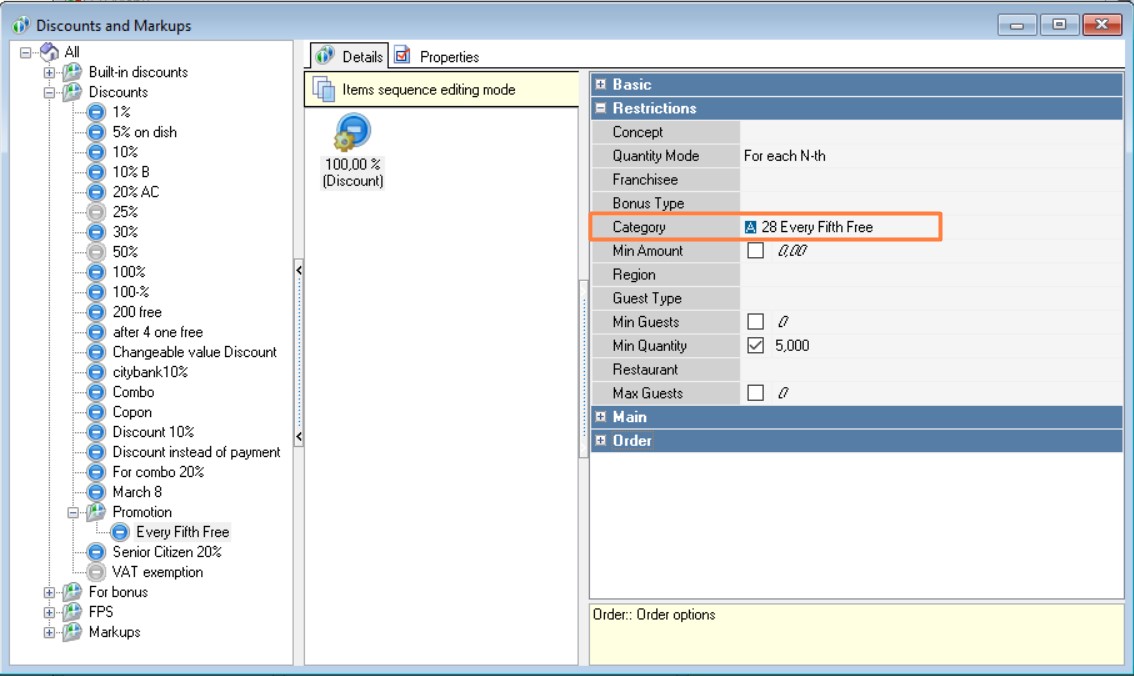Click the Every Fifth Free discount icon
Screen dimensions: 1134x676
click(120, 532)
